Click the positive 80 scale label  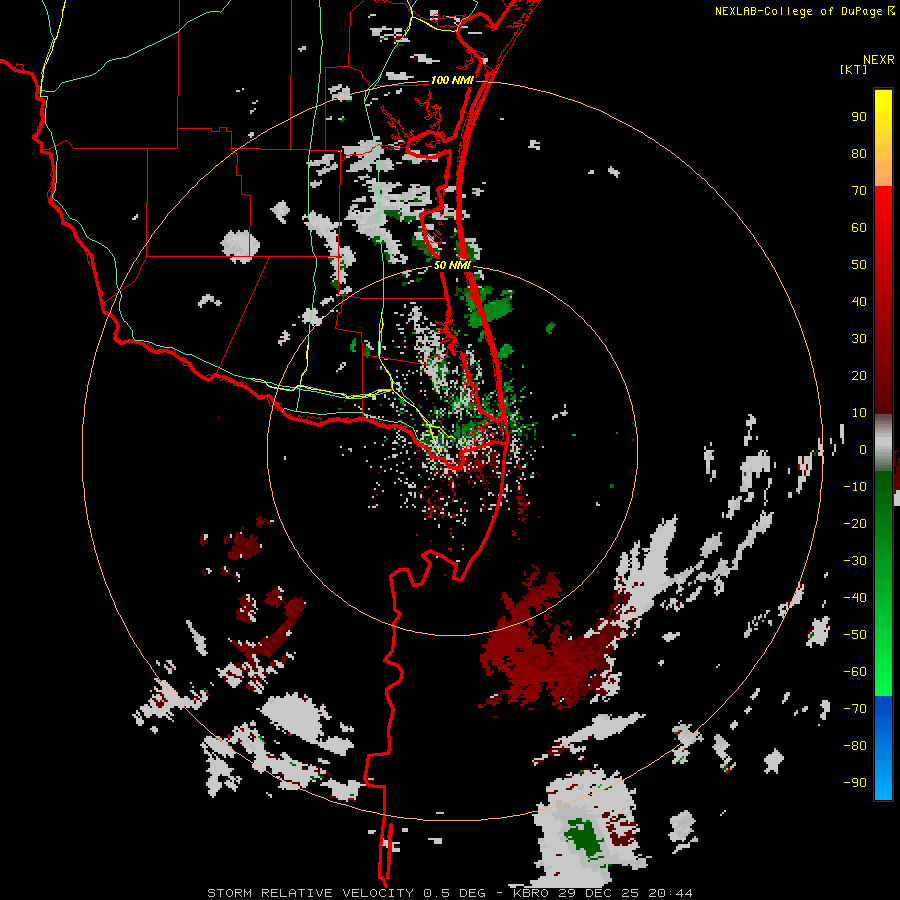(x=859, y=153)
